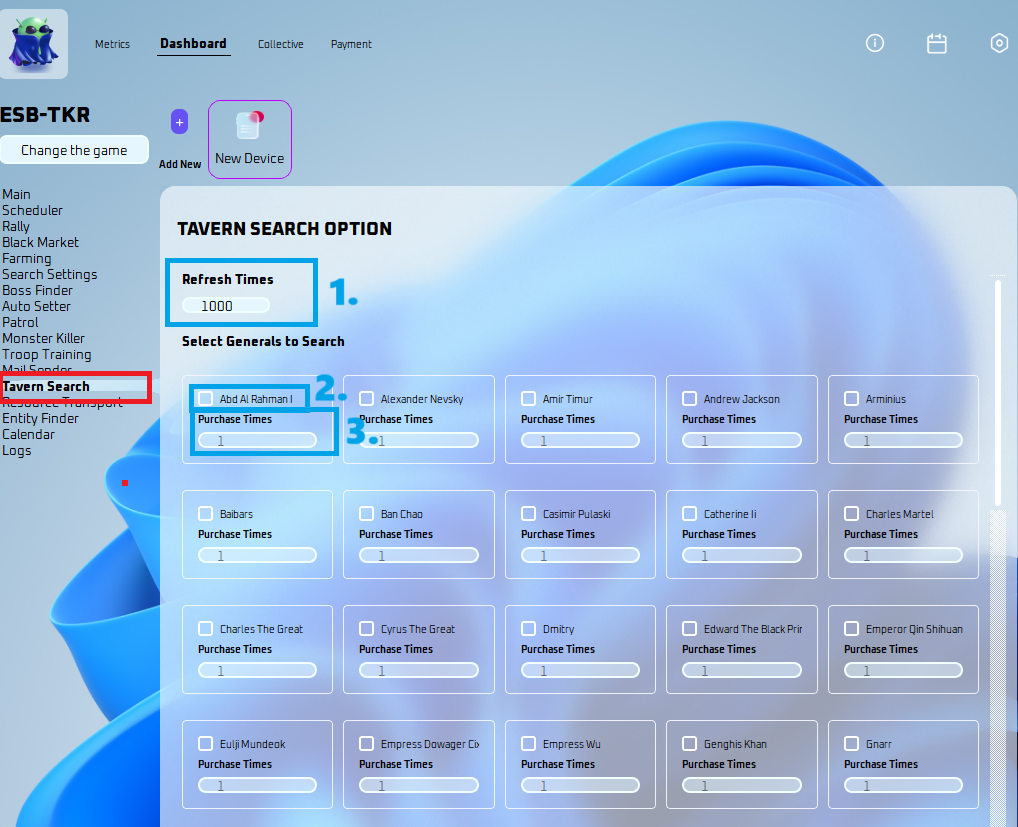Check the Cyrus The Great checkbox

(367, 628)
